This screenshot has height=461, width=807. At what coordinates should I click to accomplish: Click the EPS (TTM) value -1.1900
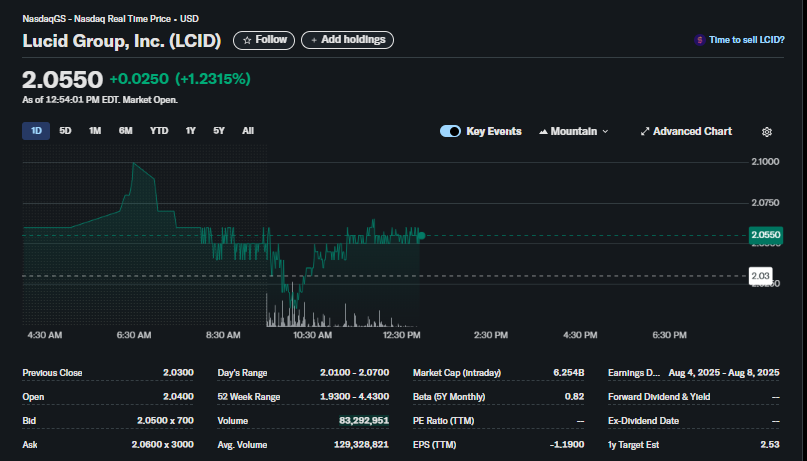pos(566,445)
